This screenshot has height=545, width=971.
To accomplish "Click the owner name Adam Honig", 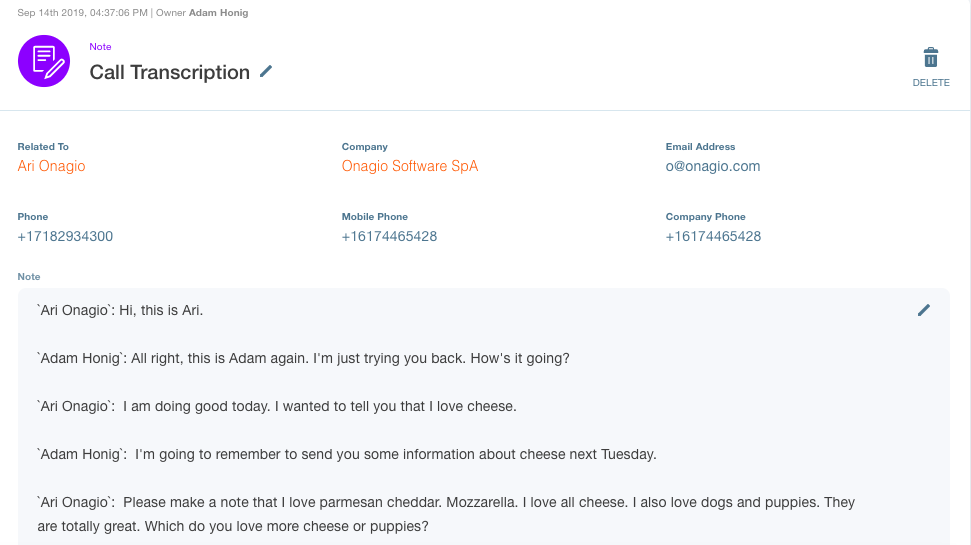I will pyautogui.click(x=219, y=12).
